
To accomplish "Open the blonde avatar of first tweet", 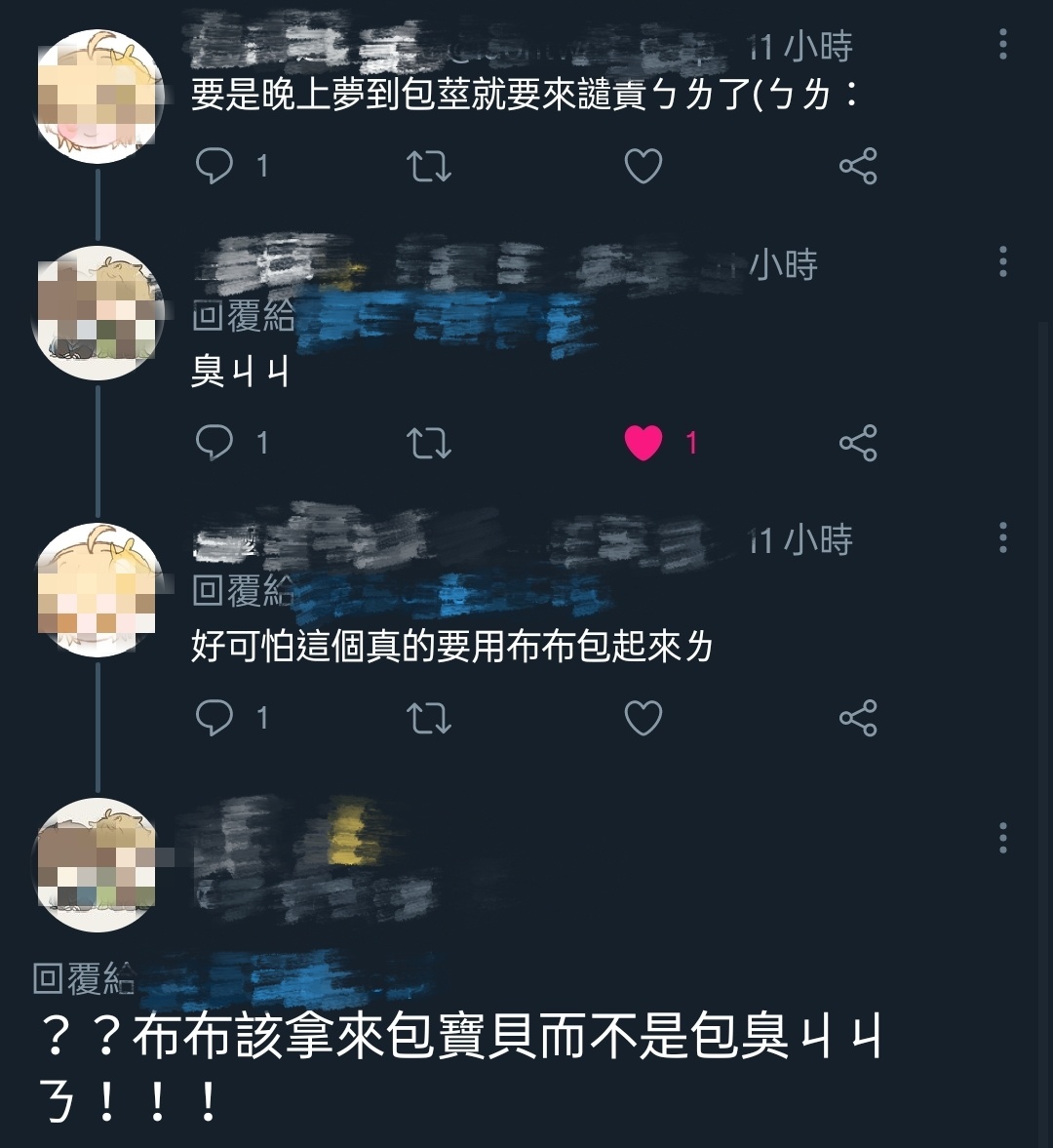I will coord(98,96).
